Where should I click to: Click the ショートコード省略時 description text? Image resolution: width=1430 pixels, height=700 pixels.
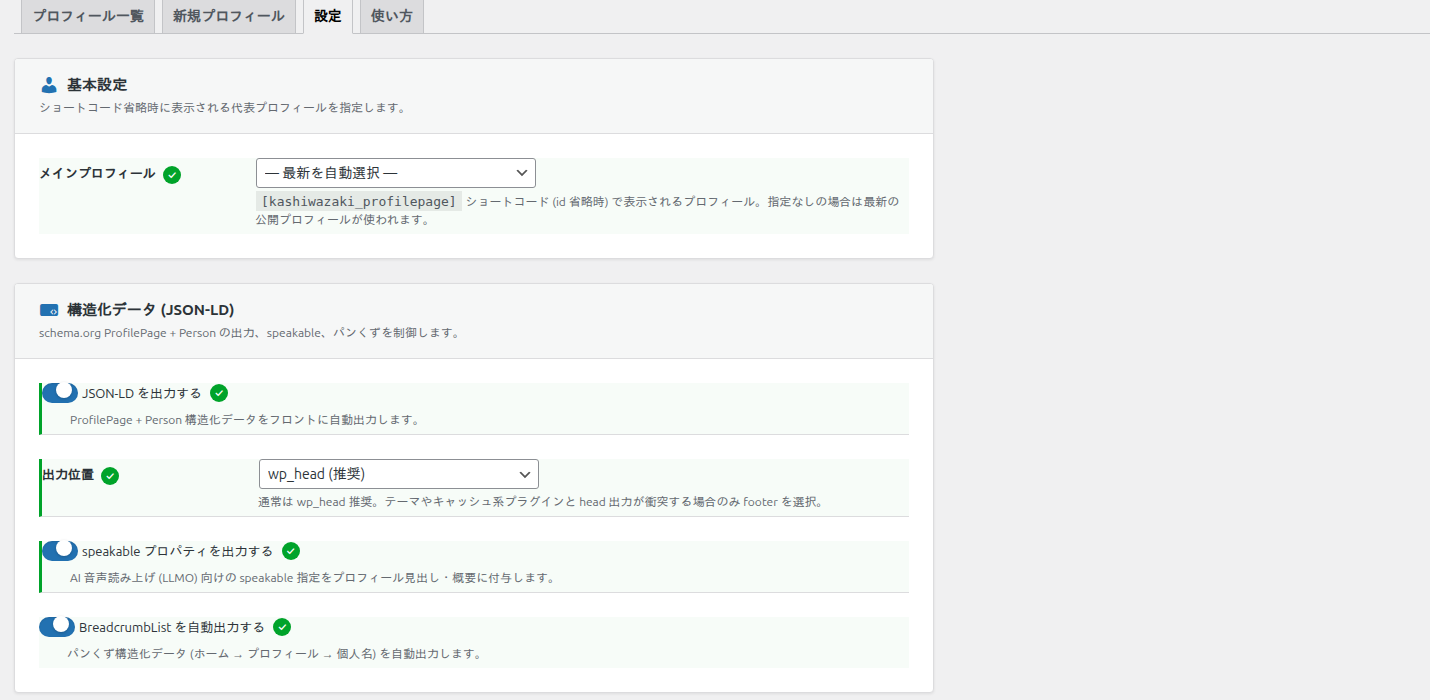click(223, 108)
